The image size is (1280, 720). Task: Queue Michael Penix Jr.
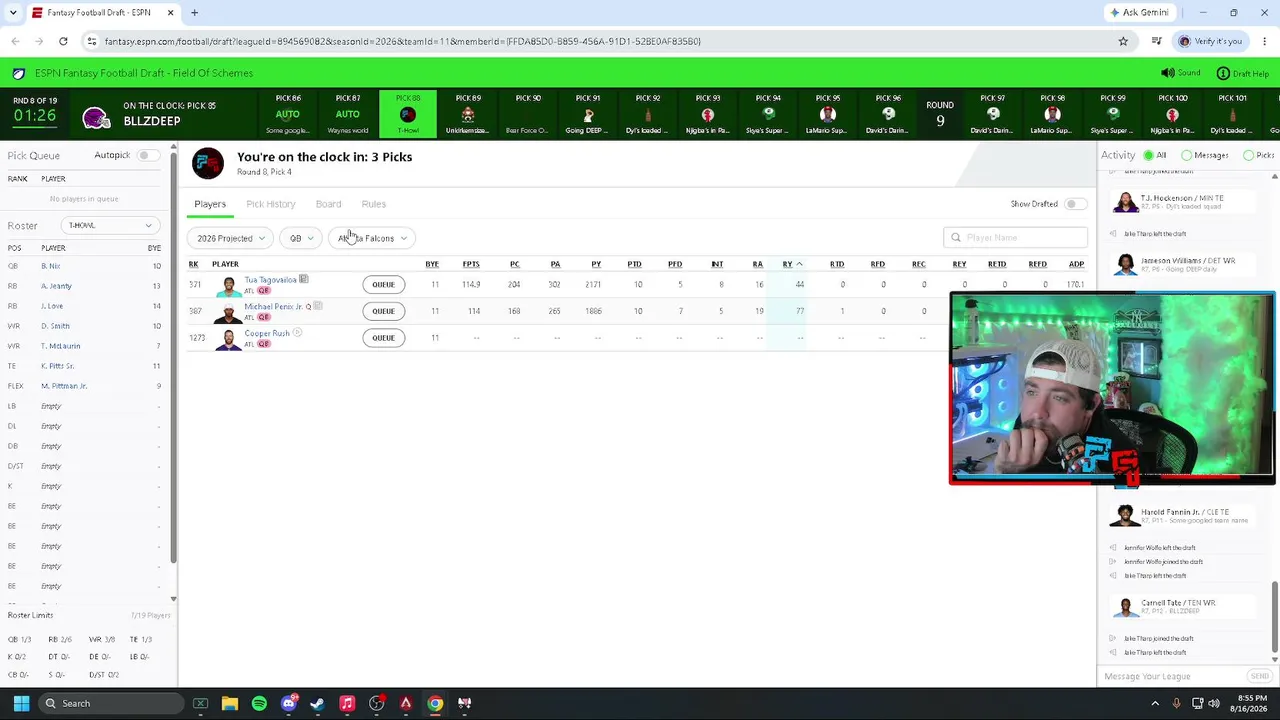pyautogui.click(x=383, y=311)
